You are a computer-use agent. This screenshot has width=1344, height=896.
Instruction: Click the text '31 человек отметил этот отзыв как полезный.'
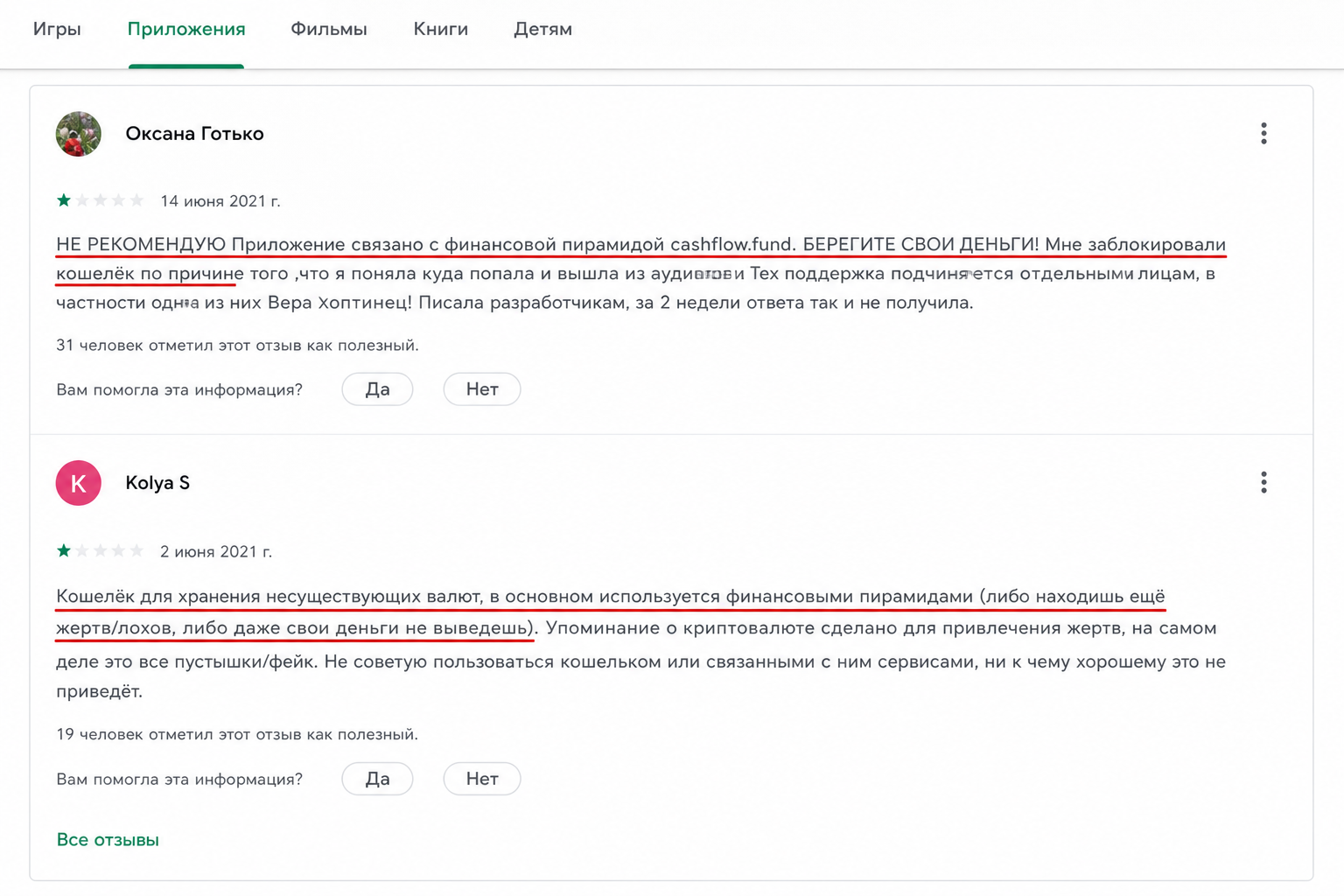[x=237, y=346]
